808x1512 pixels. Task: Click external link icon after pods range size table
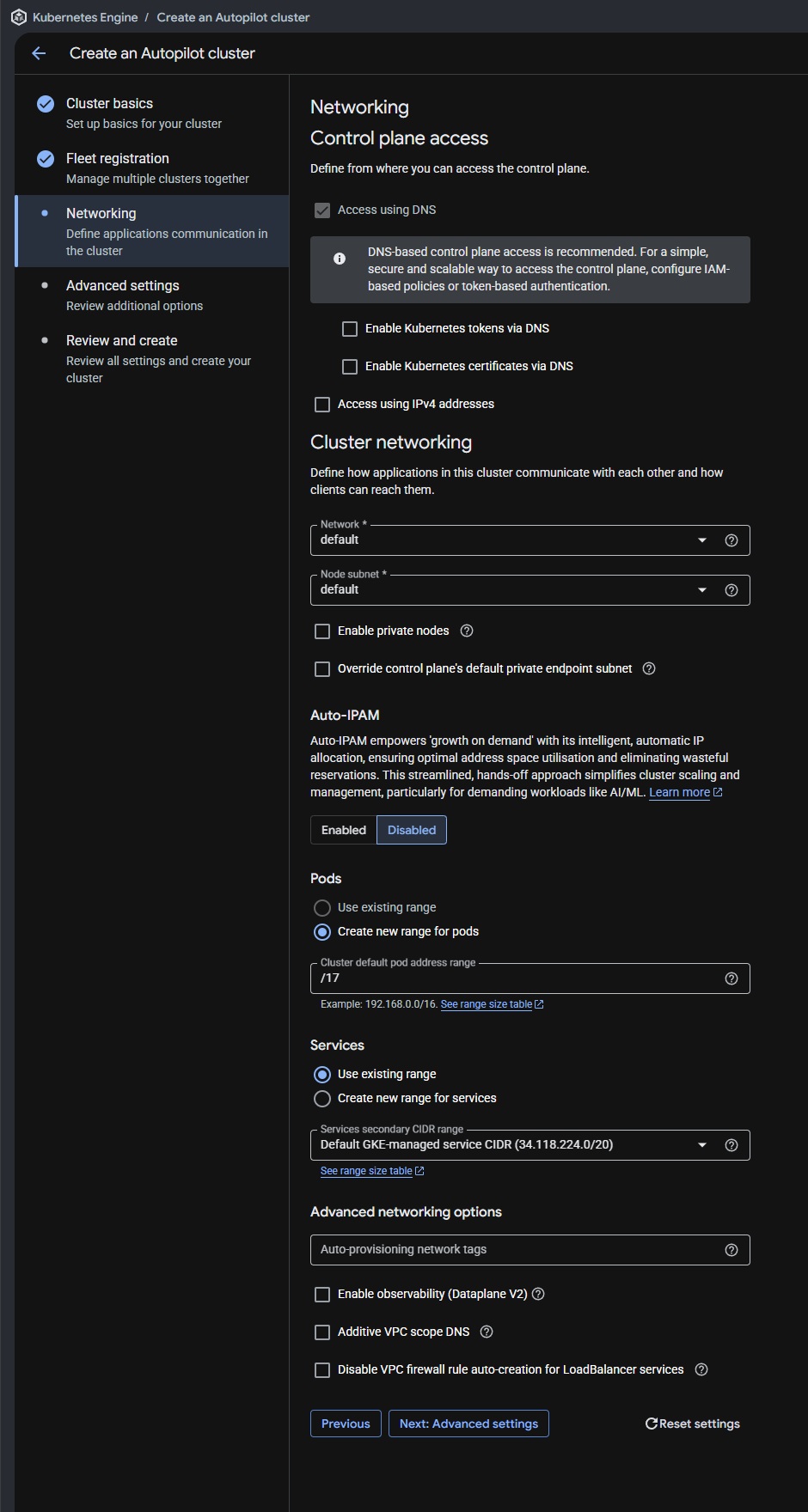(x=539, y=1004)
